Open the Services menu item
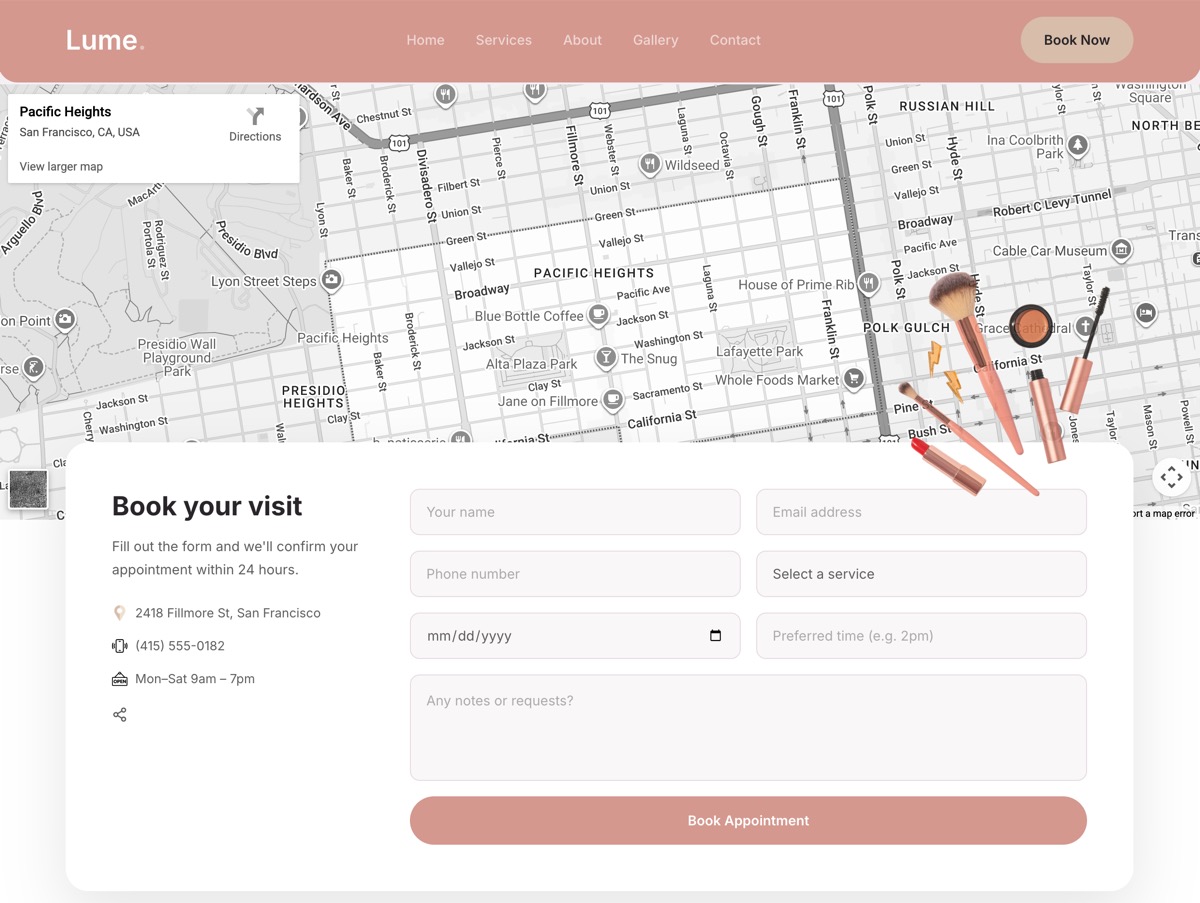 [x=503, y=40]
